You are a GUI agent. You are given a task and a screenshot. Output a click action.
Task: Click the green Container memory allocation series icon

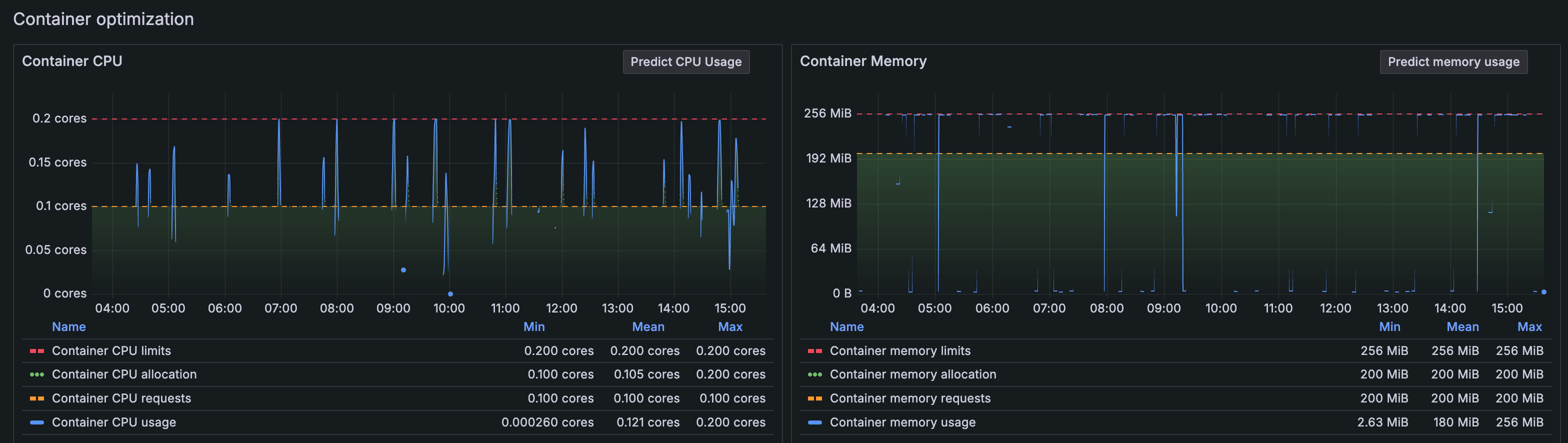(x=814, y=375)
